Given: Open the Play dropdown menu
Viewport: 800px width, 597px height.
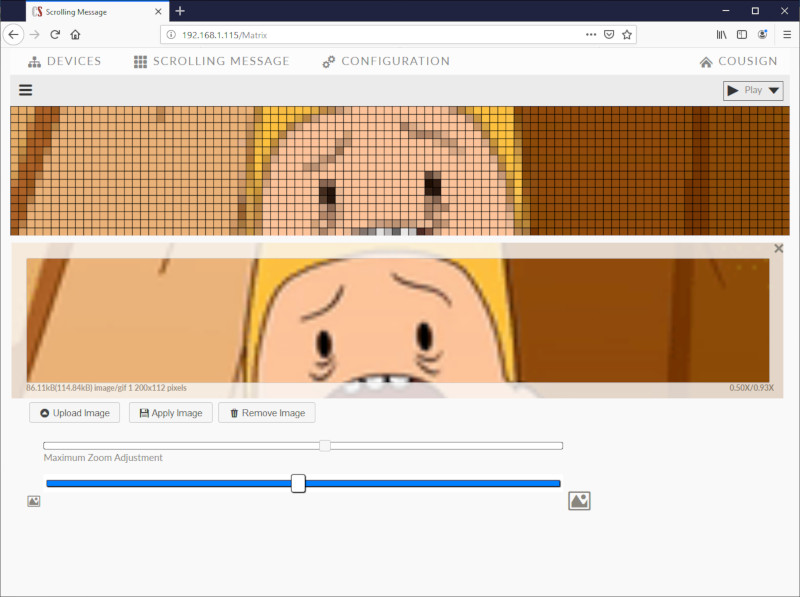Looking at the screenshot, I should (753, 90).
